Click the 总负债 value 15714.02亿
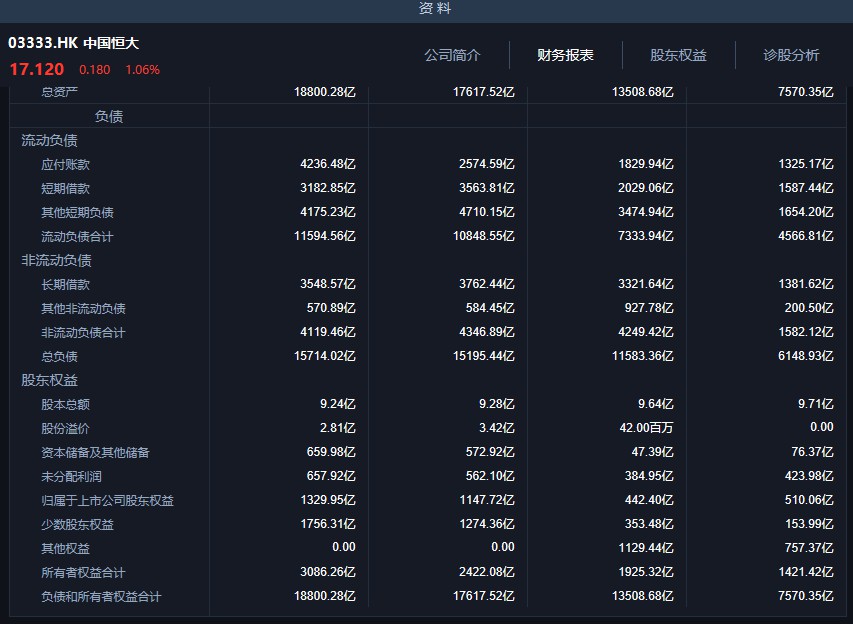The height and width of the screenshot is (624, 853). (x=325, y=355)
